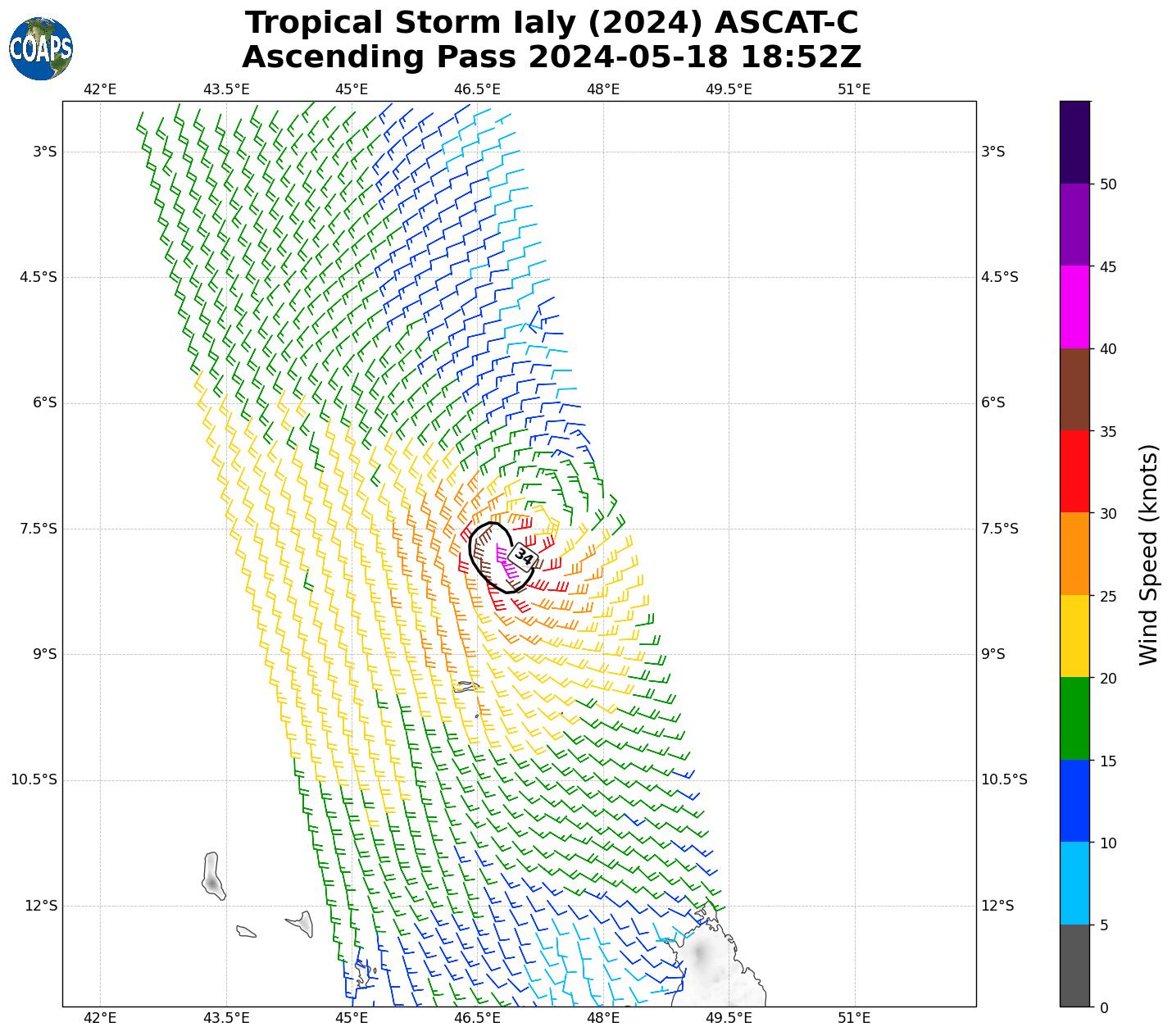The image size is (1172, 1036).
Task: Click the Ascending Pass timestamp subtitle
Action: point(552,57)
